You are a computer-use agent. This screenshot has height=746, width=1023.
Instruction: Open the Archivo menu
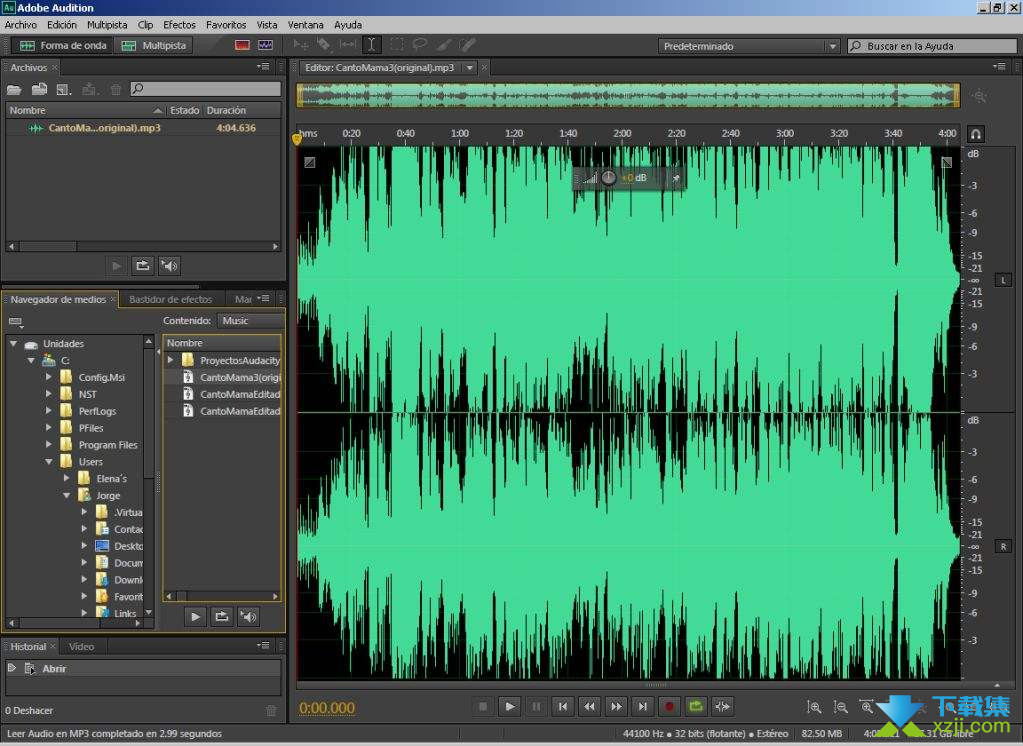21,25
